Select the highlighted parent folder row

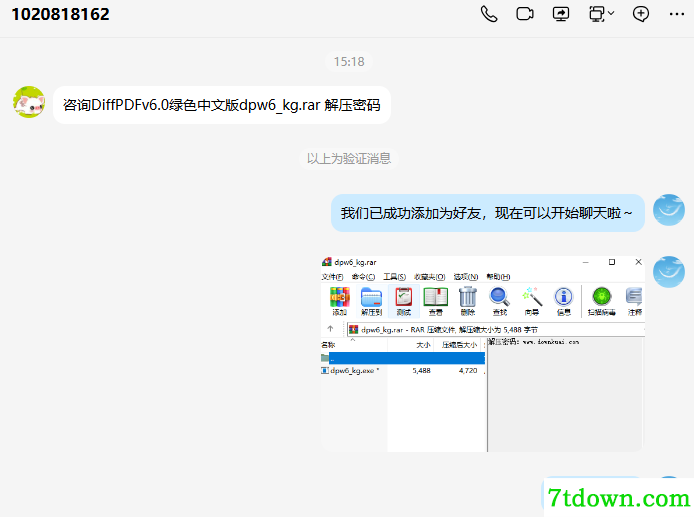click(x=403, y=358)
